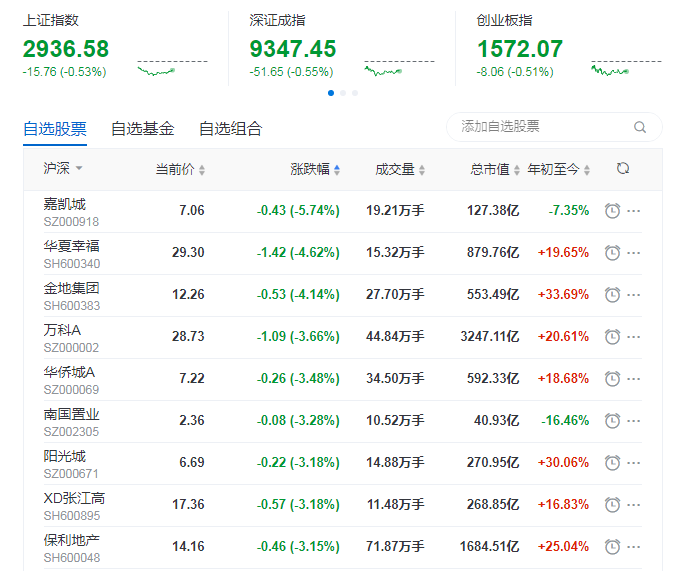Click the 添加自选股票 search field
Viewport: 688px width, 571px height.
pyautogui.click(x=554, y=127)
